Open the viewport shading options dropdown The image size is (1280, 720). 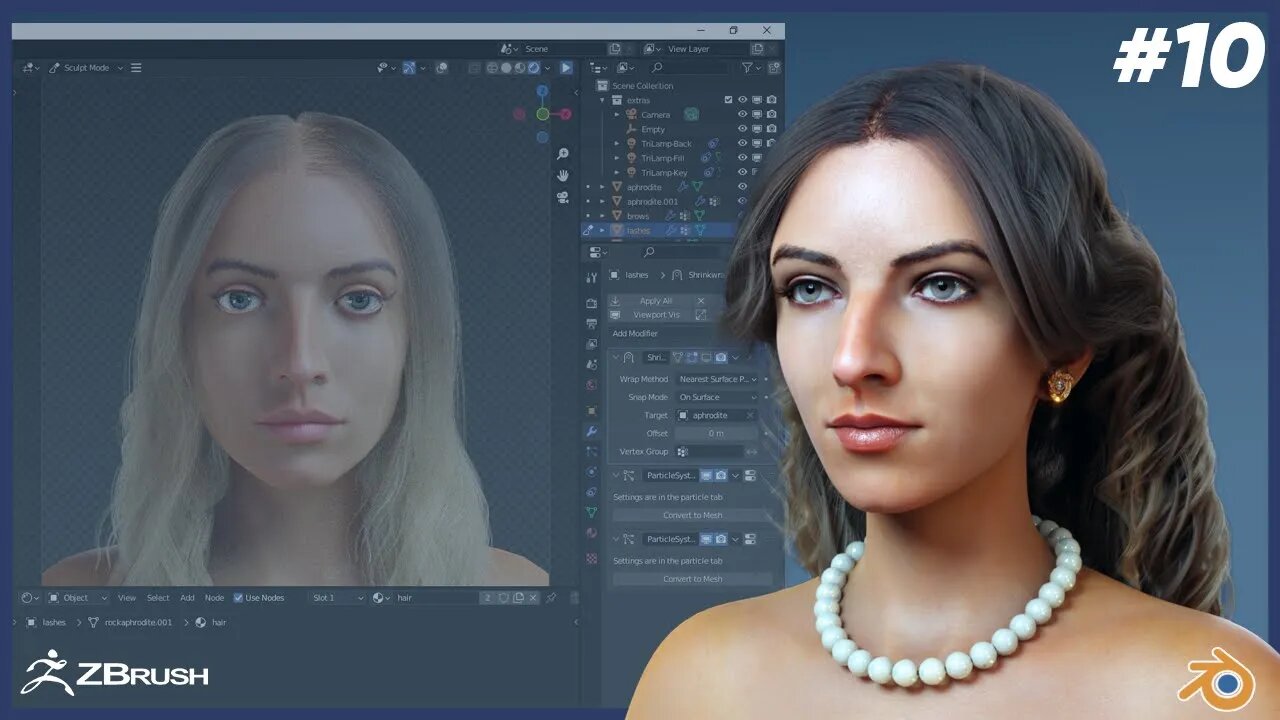pyautogui.click(x=548, y=68)
